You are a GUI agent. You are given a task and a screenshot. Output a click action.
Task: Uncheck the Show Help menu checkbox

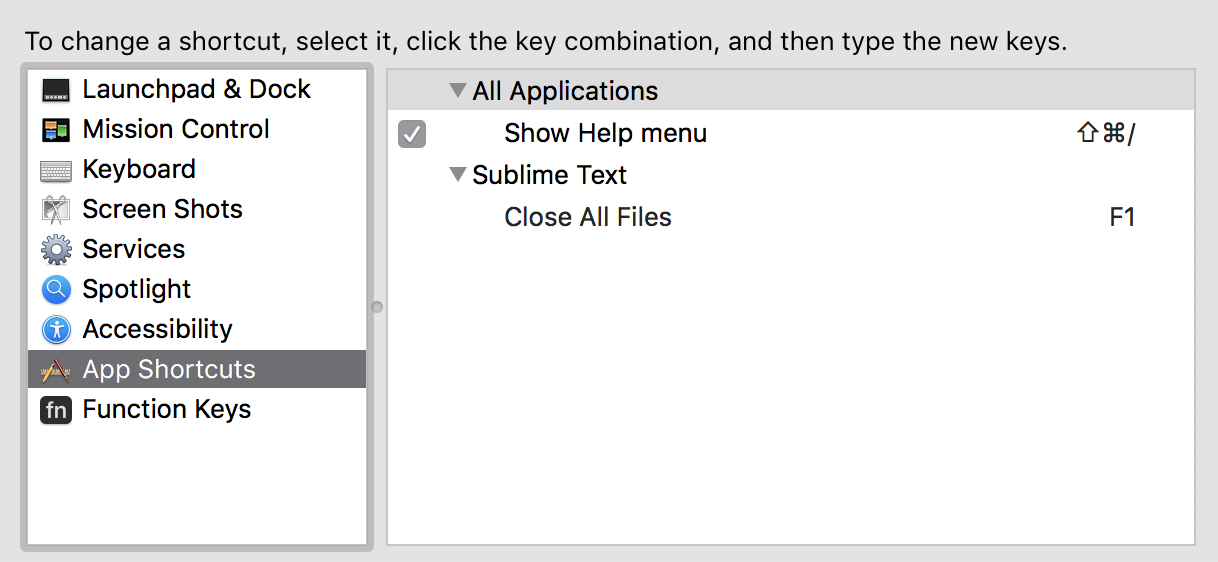coord(412,133)
